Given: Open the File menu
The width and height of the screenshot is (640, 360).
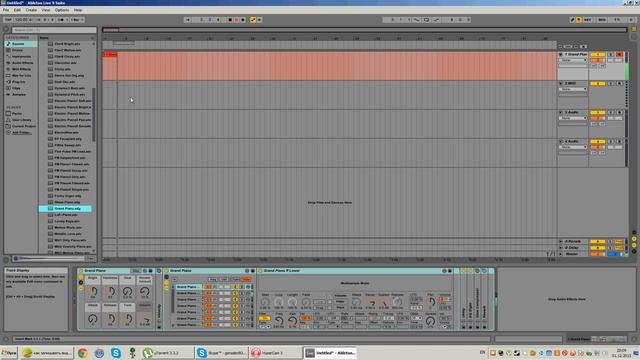Looking at the screenshot, I should [x=6, y=10].
